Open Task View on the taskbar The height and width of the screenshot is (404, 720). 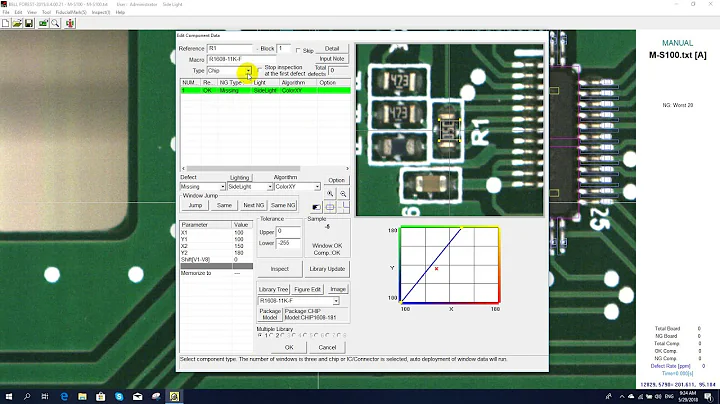coord(45,396)
